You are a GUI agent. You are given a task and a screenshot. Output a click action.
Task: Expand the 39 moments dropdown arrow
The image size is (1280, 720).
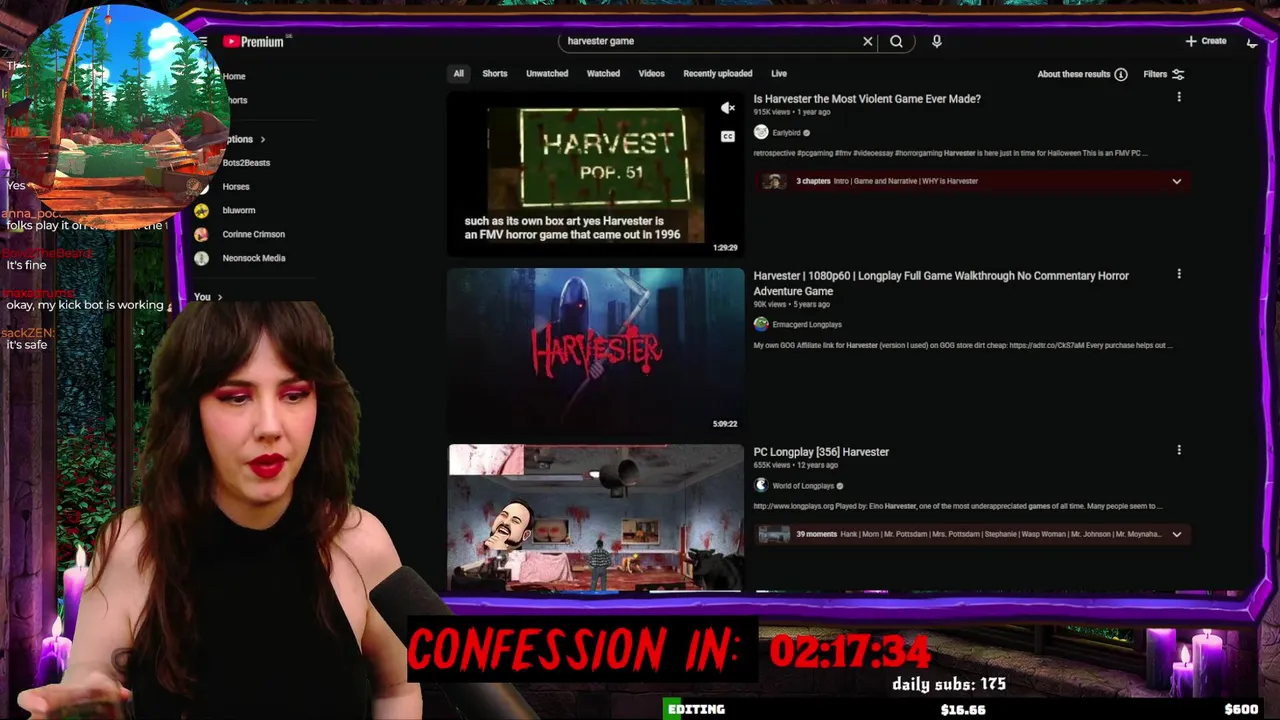coord(1177,534)
